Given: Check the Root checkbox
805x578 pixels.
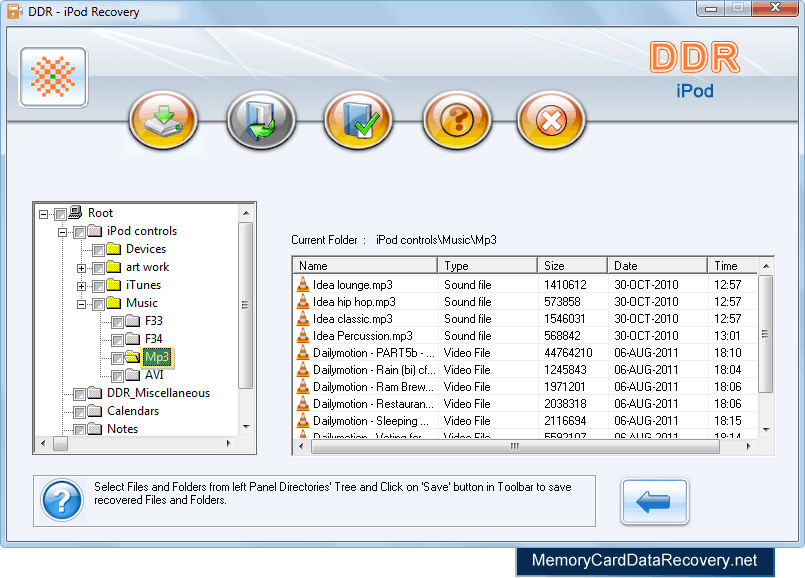Looking at the screenshot, I should [61, 214].
